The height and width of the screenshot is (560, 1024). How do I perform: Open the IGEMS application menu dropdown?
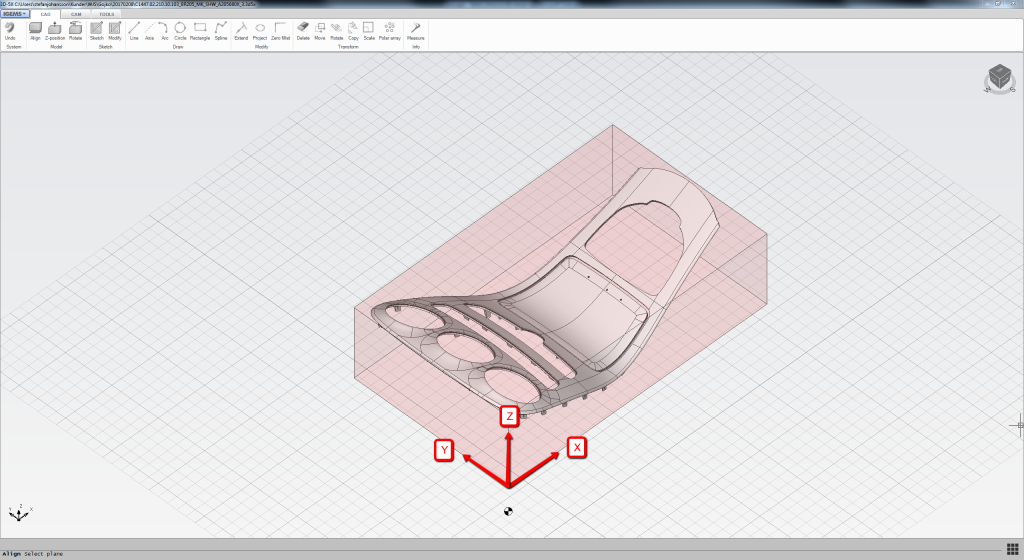tap(14, 14)
